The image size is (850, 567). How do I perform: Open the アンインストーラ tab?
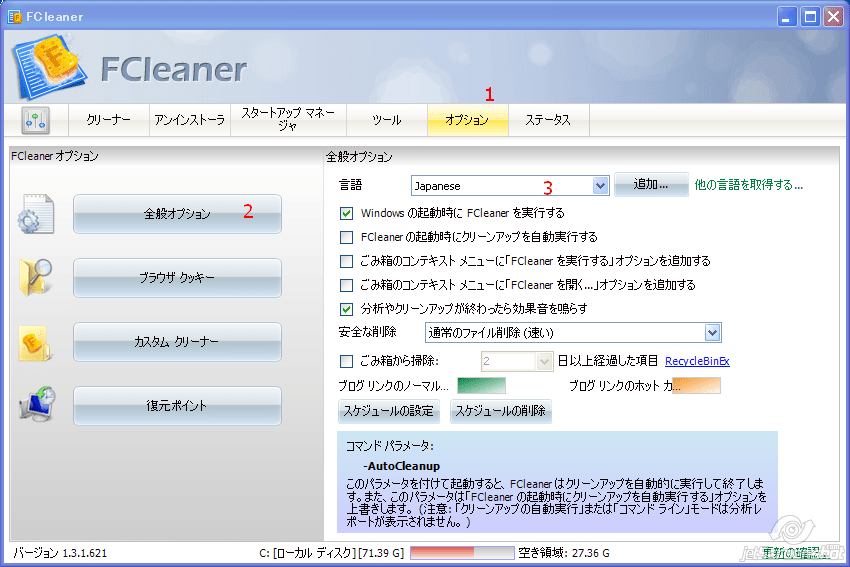(x=190, y=120)
